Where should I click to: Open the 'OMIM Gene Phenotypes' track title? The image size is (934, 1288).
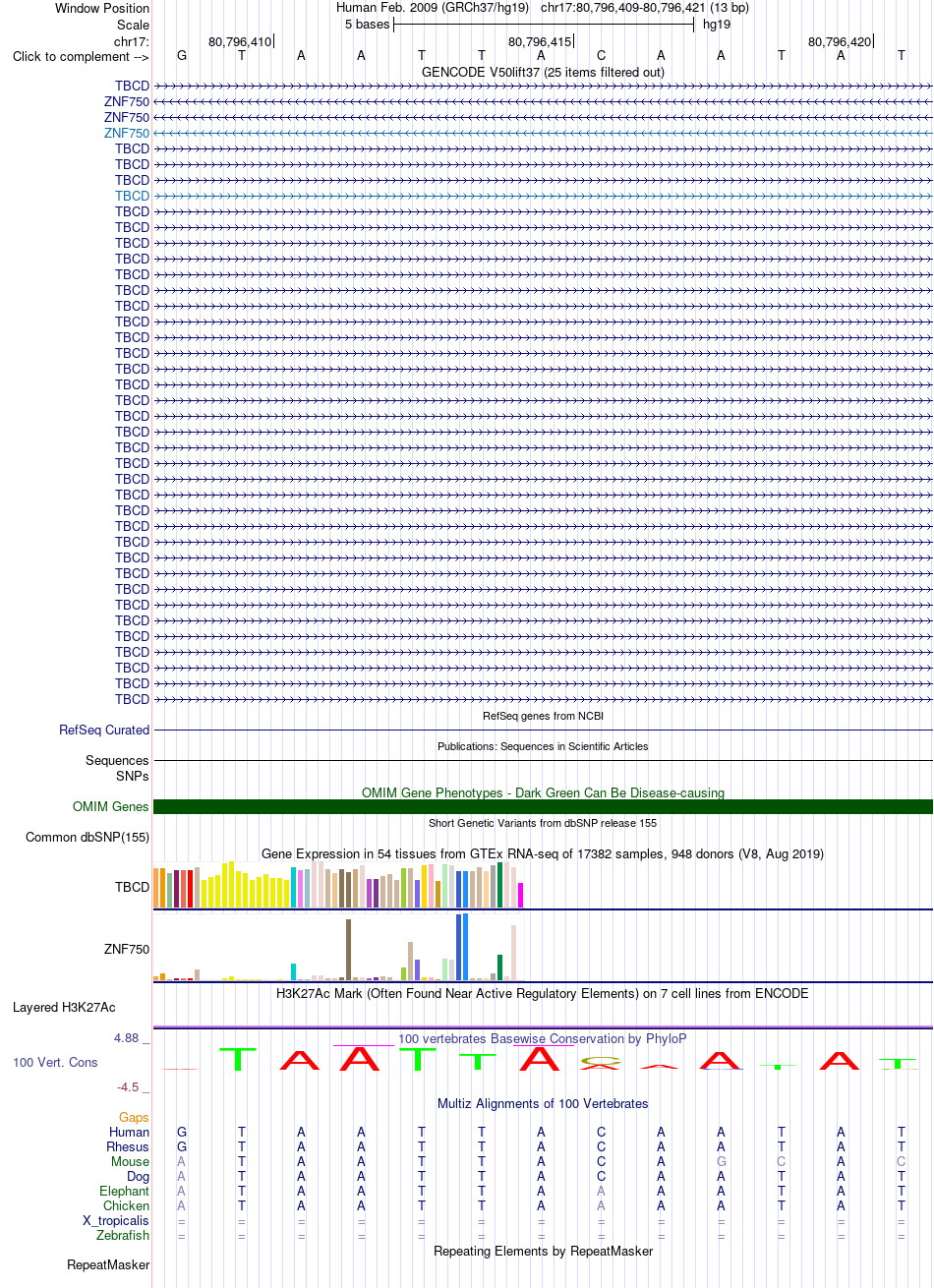pyautogui.click(x=543, y=792)
